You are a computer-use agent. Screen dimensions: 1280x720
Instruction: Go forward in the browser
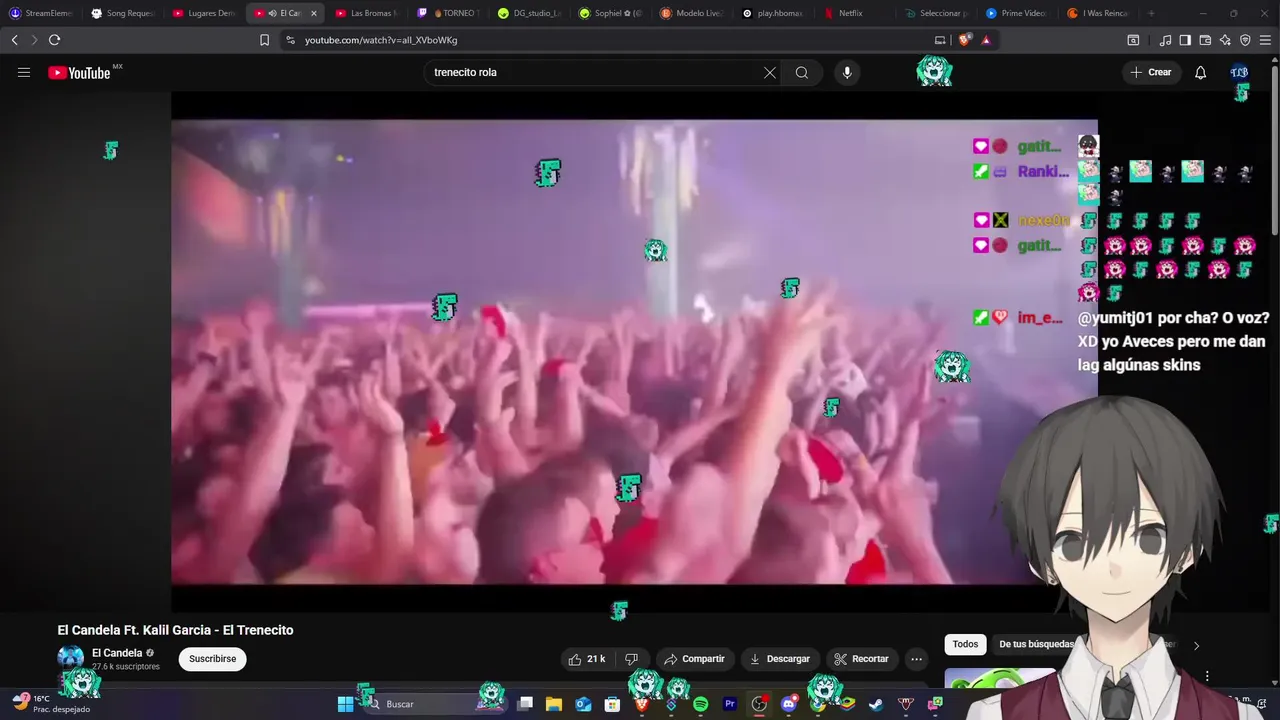(34, 40)
